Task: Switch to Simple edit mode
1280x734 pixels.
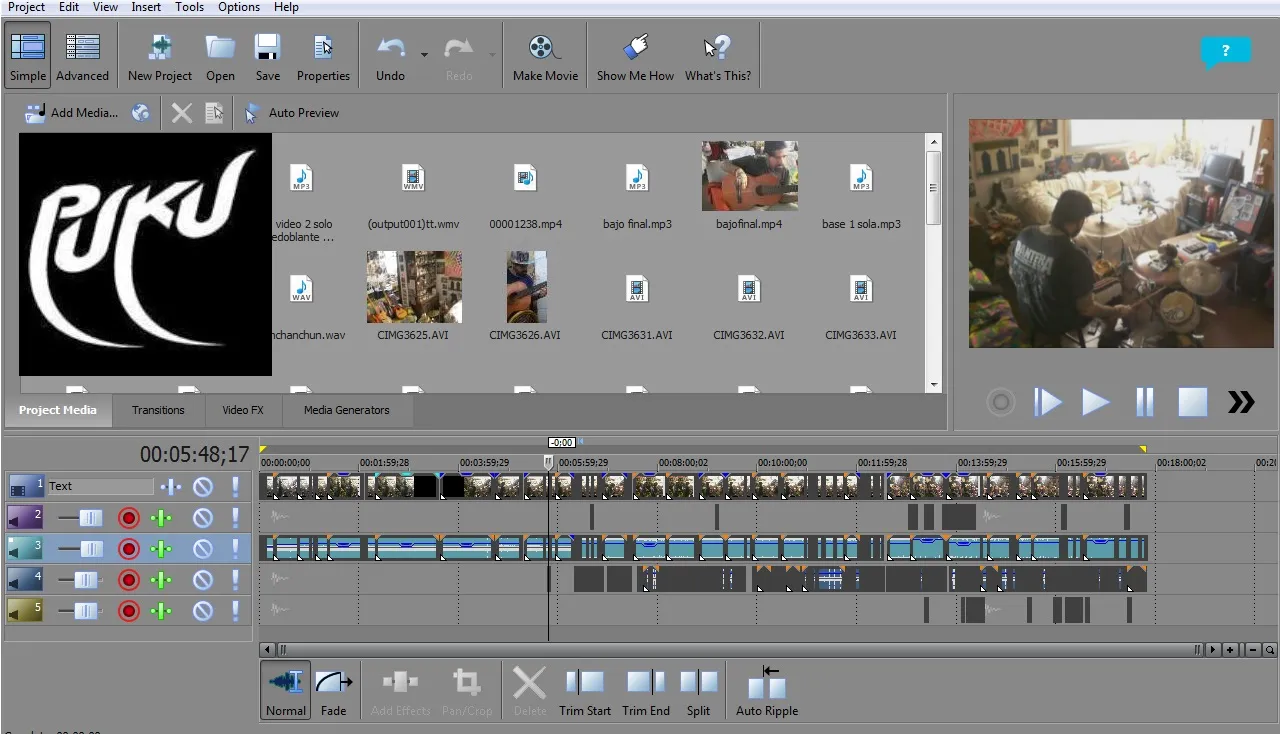Action: tap(28, 57)
